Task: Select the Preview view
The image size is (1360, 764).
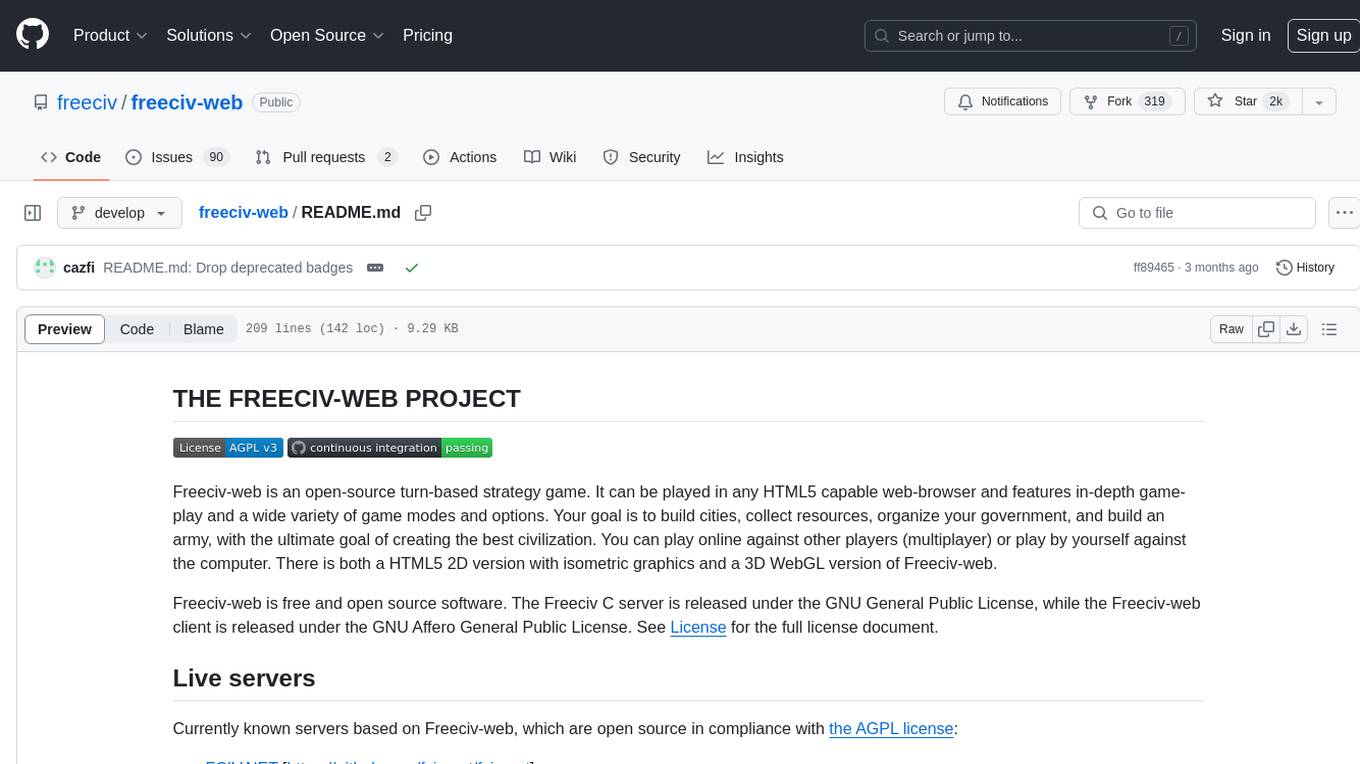Action: [65, 329]
